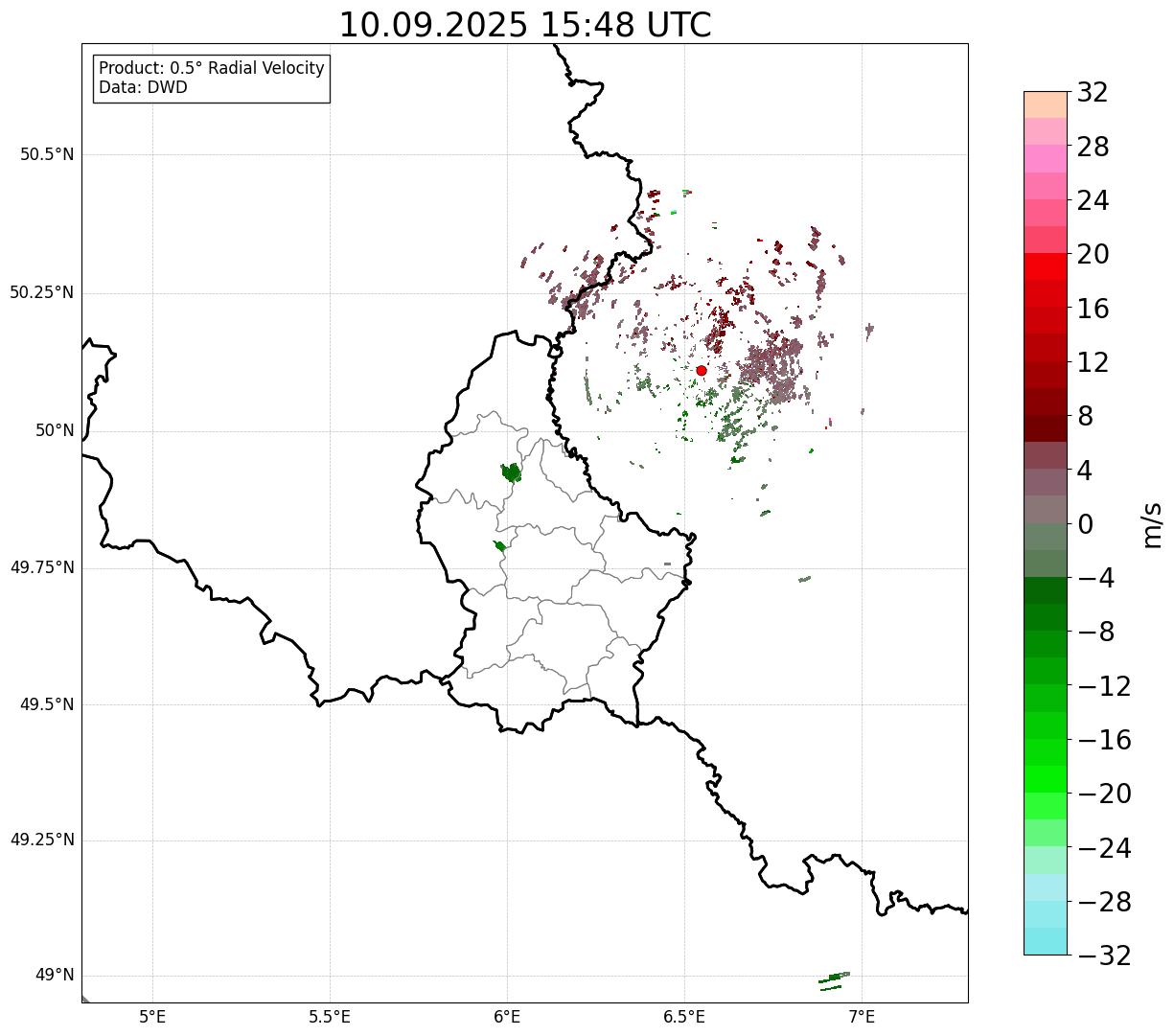This screenshot has height=1036, width=1174.
Task: Click the title "10.09.2025 15:48 UTC"
Action: 525,25
